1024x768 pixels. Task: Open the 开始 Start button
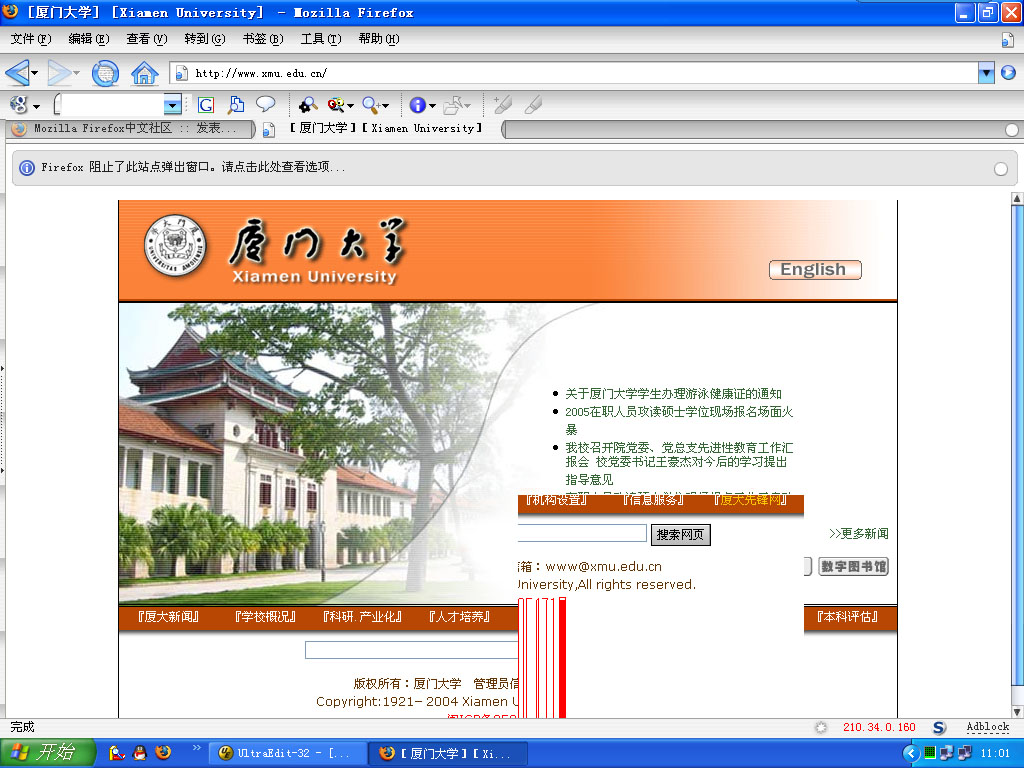point(47,753)
